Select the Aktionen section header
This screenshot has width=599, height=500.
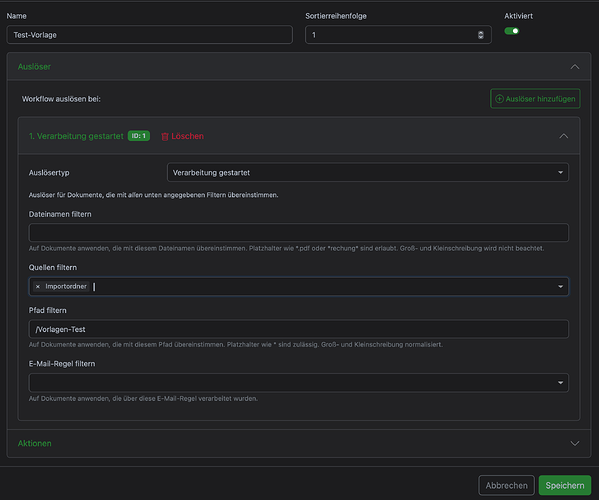coord(299,443)
